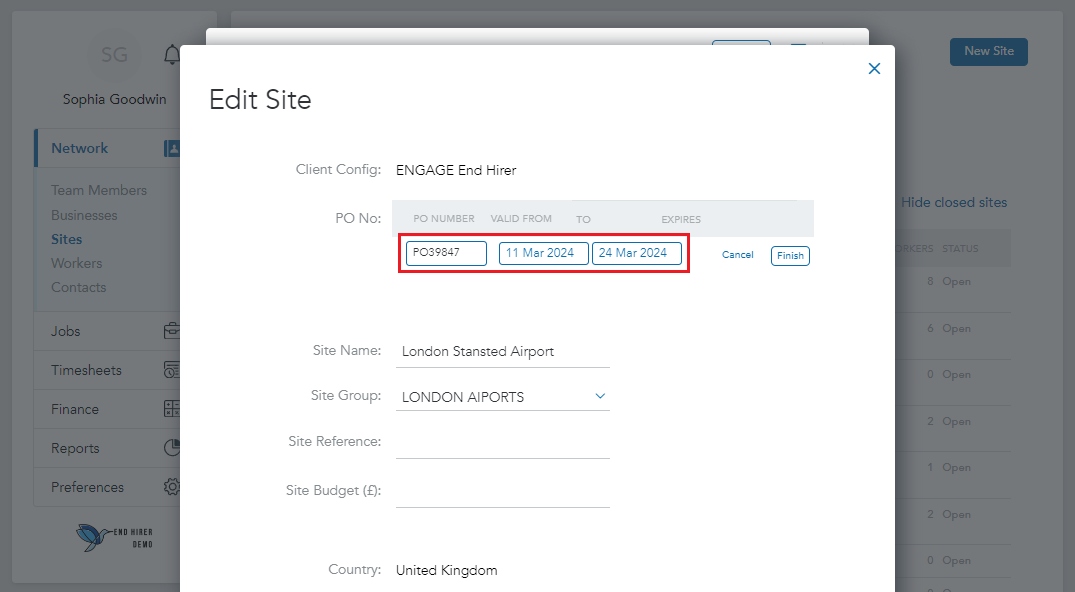Cancel the PO number entry
Image resolution: width=1075 pixels, height=592 pixels.
[738, 254]
